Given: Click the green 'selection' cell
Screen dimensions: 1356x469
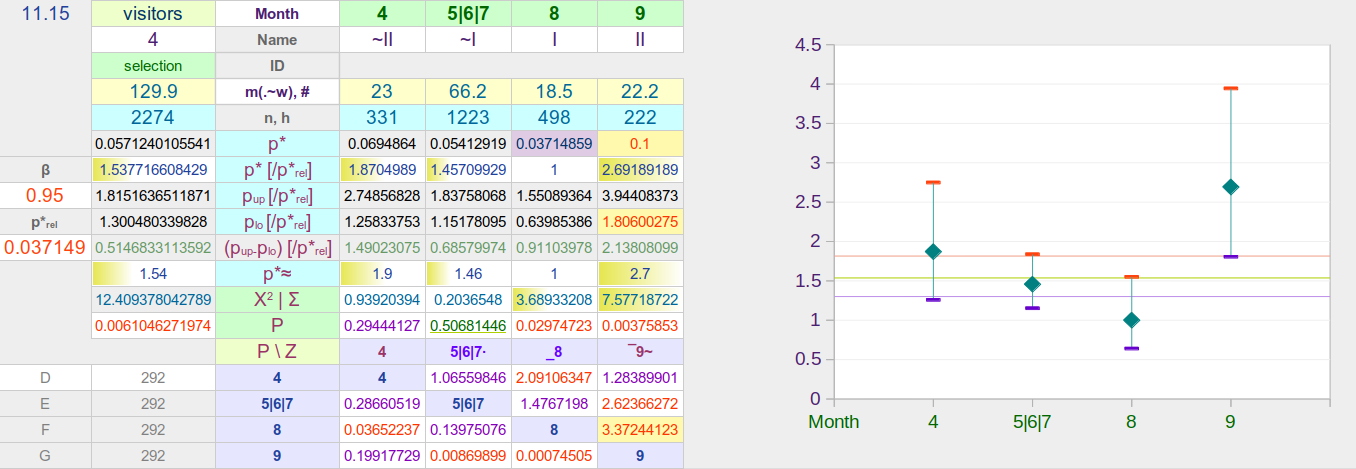Looking at the screenshot, I should (153, 66).
